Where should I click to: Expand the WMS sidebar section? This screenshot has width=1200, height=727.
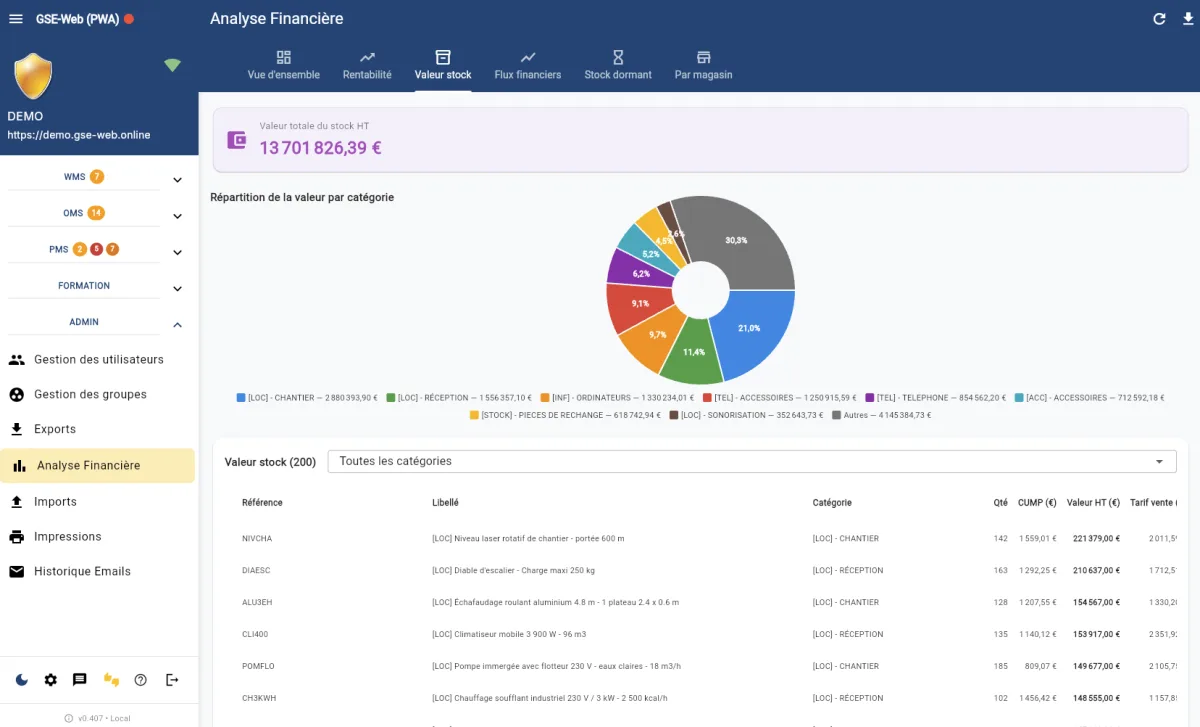pyautogui.click(x=177, y=180)
